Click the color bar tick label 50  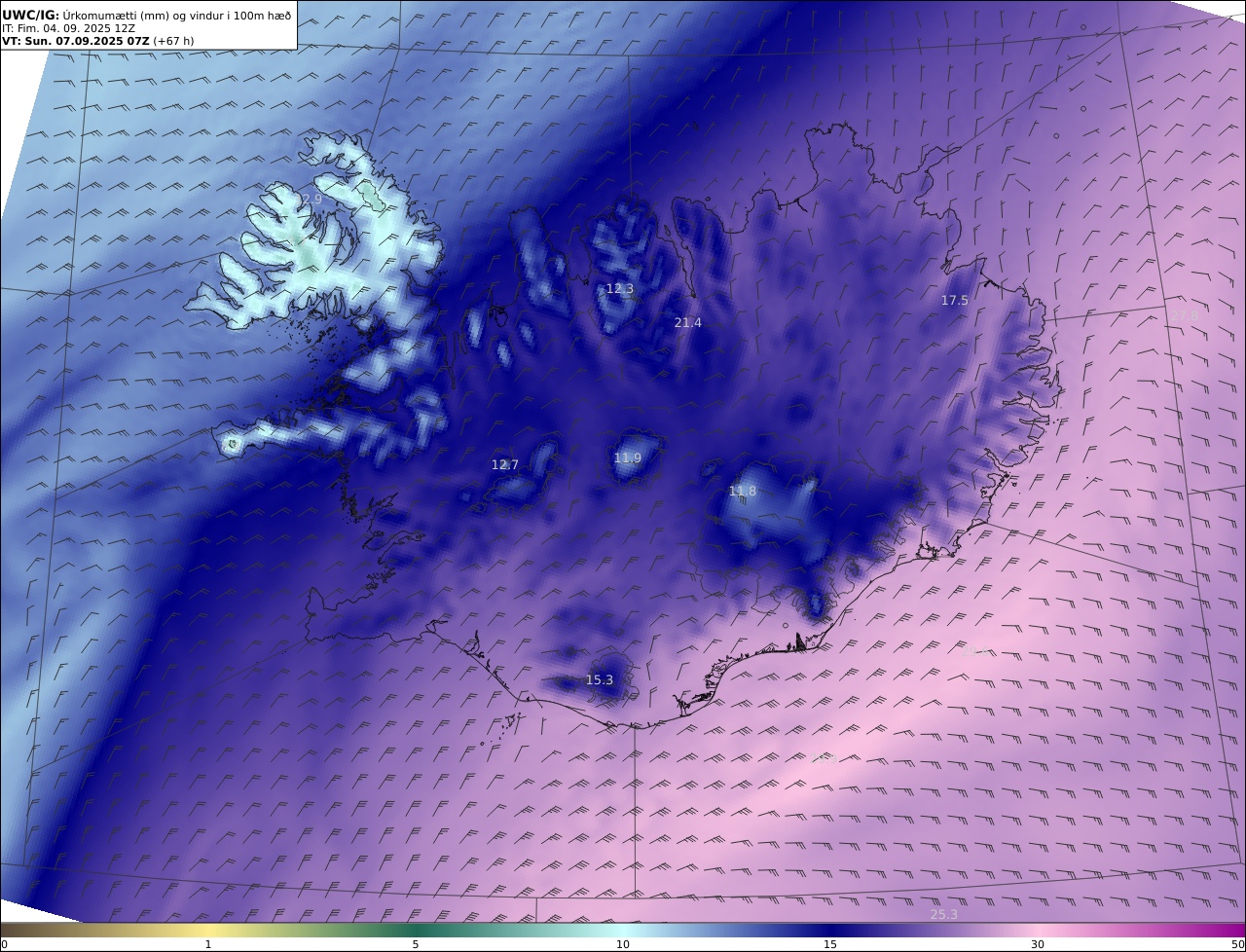(x=1237, y=944)
